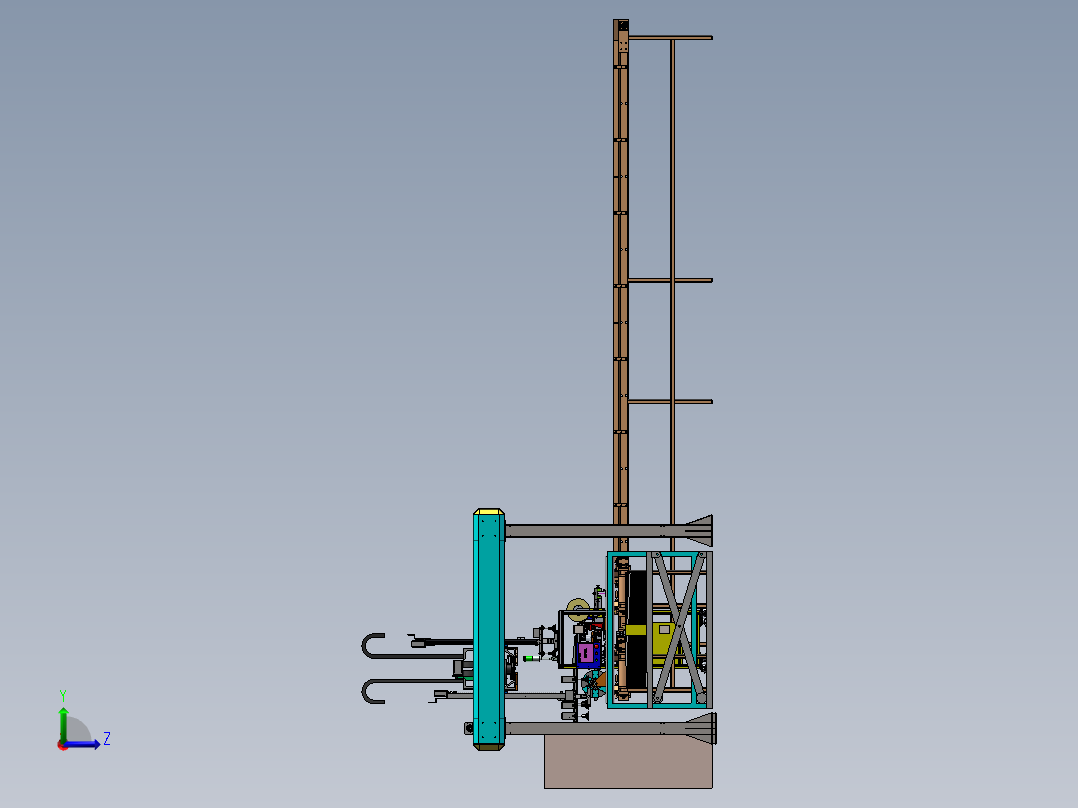This screenshot has height=808, width=1078.
Task: Select the lower gray horizontal beam
Action: (x=609, y=728)
